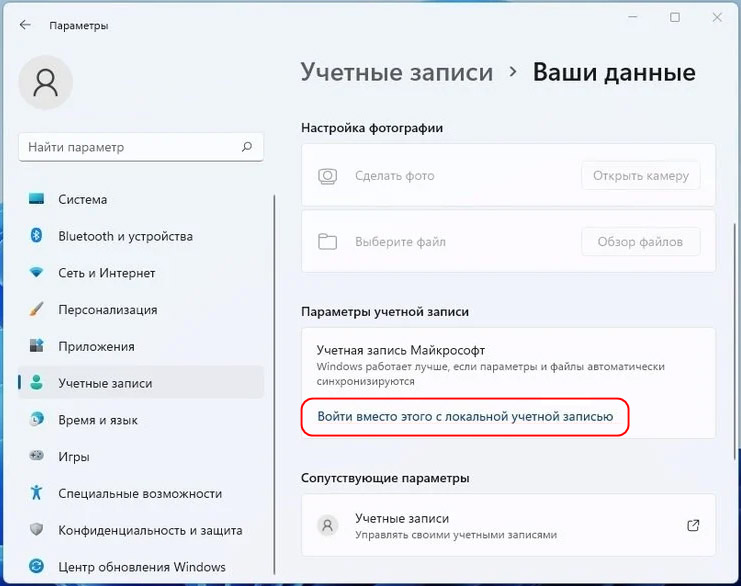Open Конфиденциальность и защита section

coord(141,530)
